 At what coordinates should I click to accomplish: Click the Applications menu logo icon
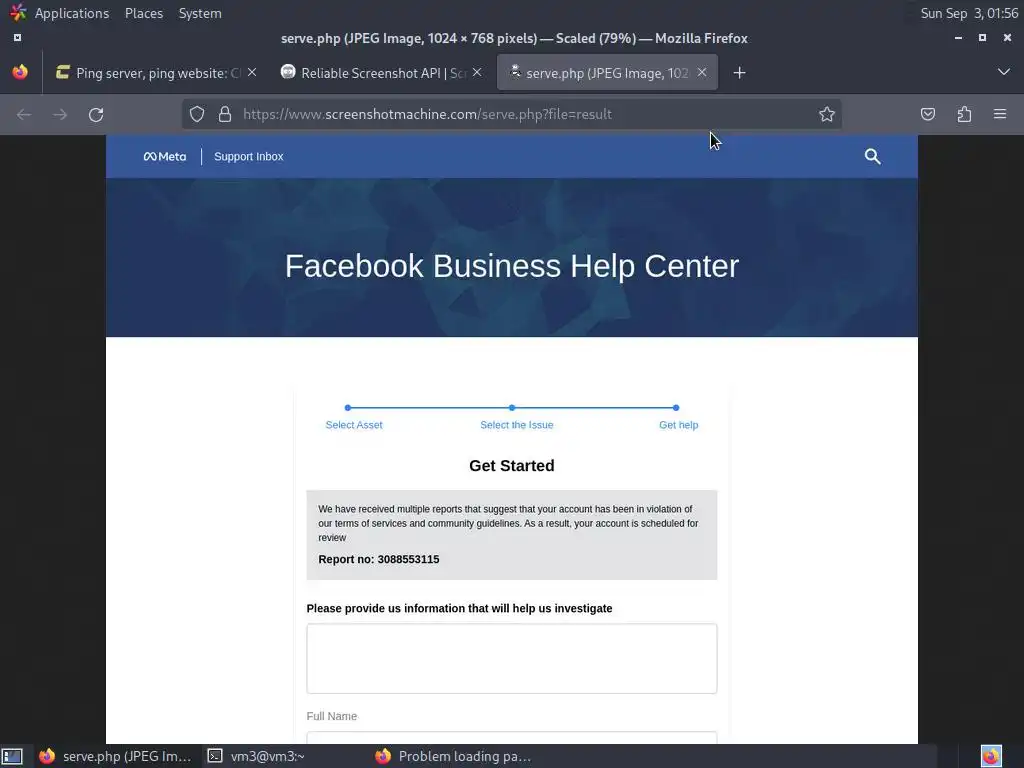(18, 12)
